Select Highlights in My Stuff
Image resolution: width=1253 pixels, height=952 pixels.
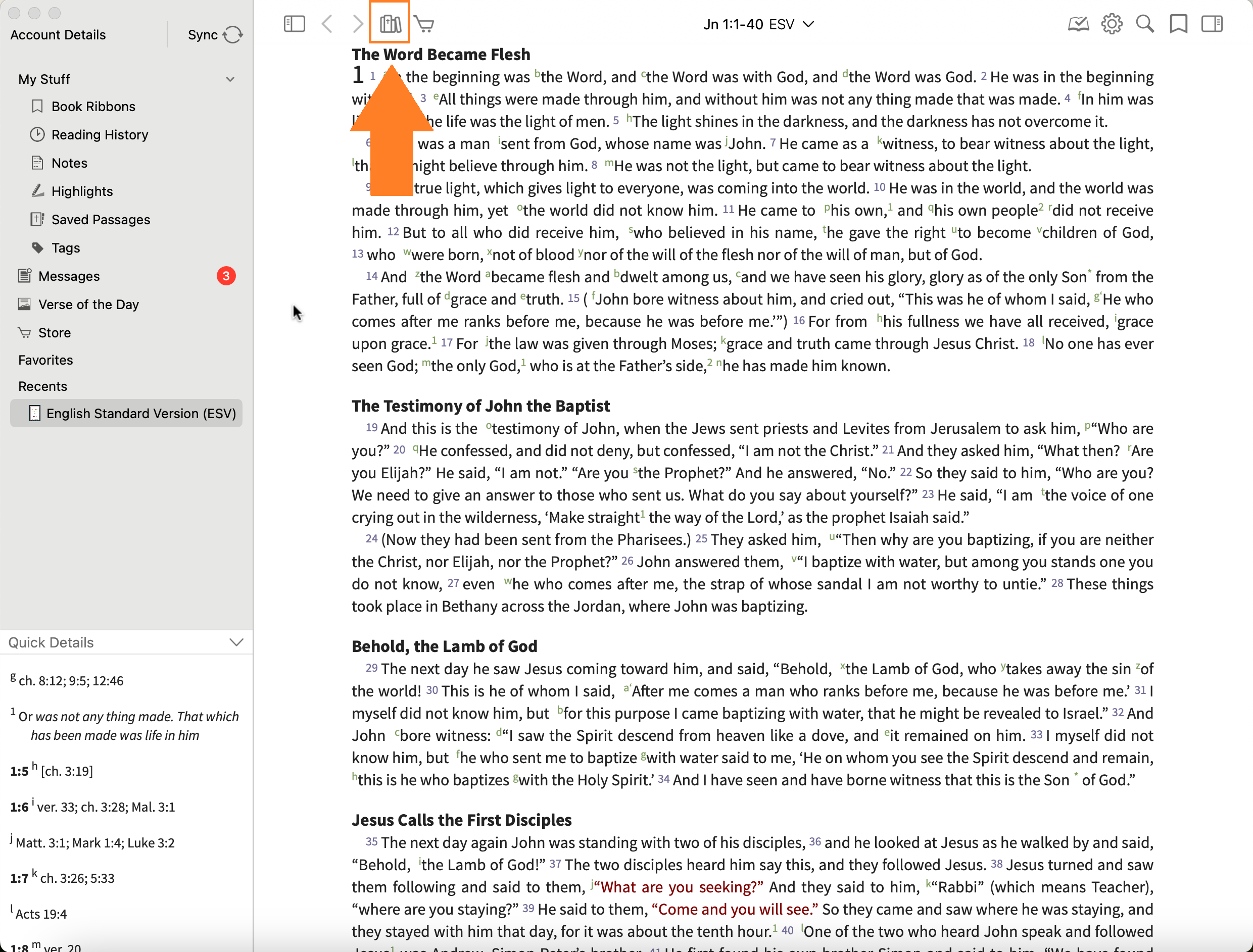[82, 191]
